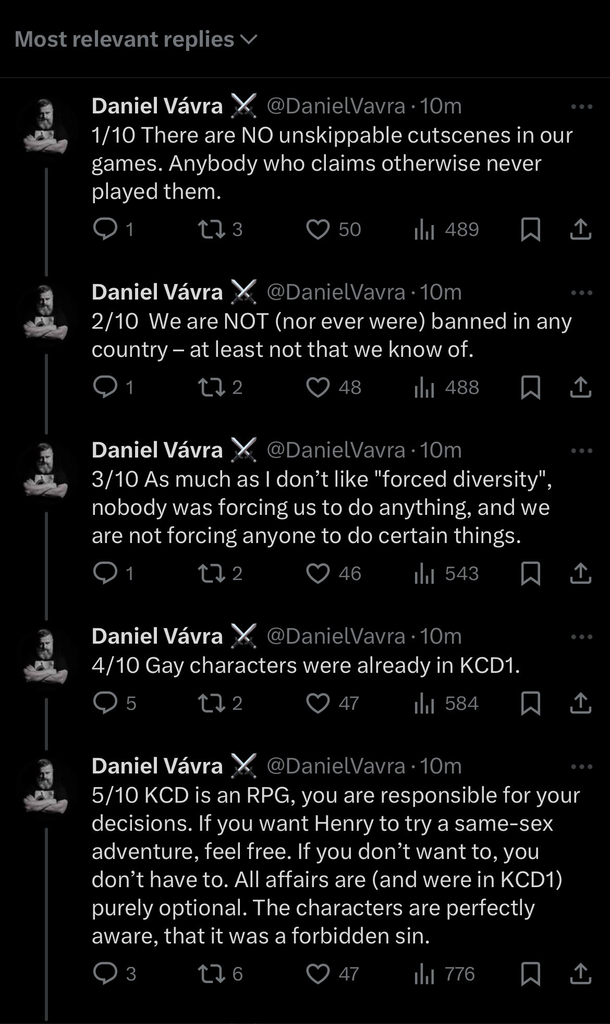Image resolution: width=610 pixels, height=1024 pixels.
Task: View analytics of the 2/10 tweet
Action: click(x=448, y=387)
